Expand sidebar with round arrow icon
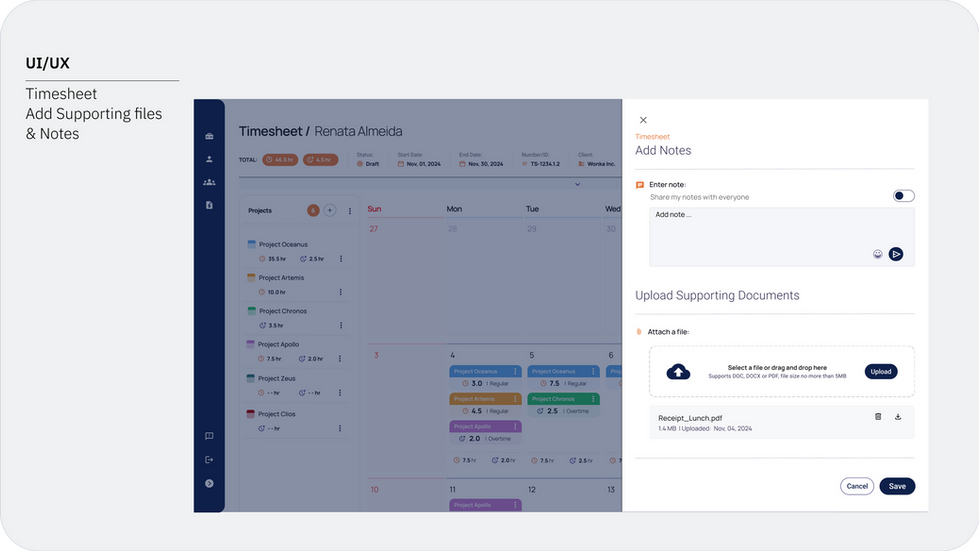Viewport: 979px width, 551px height. [209, 484]
